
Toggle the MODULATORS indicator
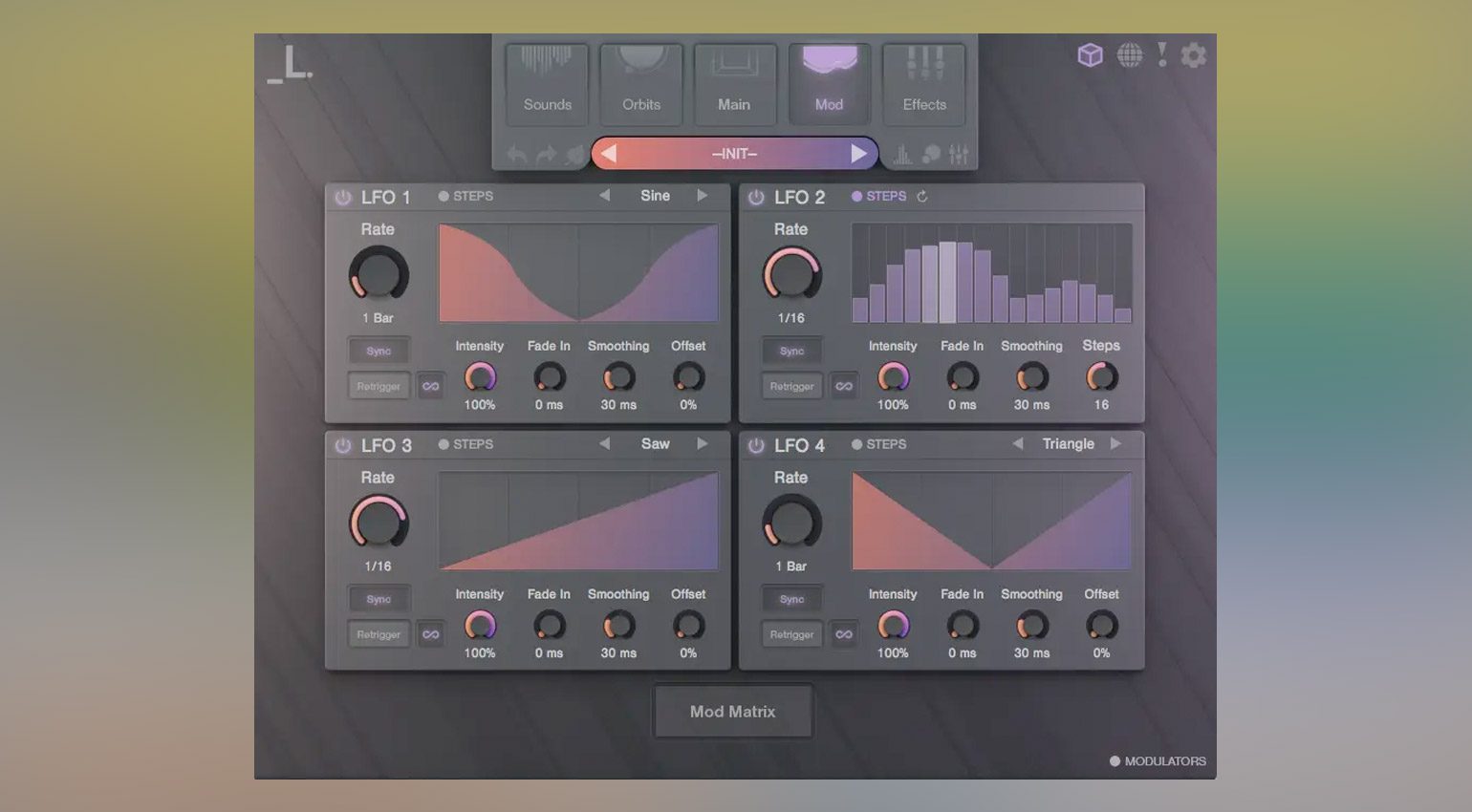1158,761
